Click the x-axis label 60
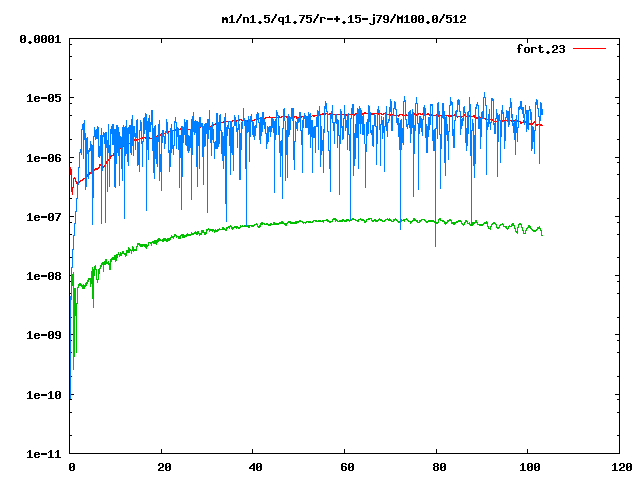This screenshot has height=480, width=640. [347, 467]
